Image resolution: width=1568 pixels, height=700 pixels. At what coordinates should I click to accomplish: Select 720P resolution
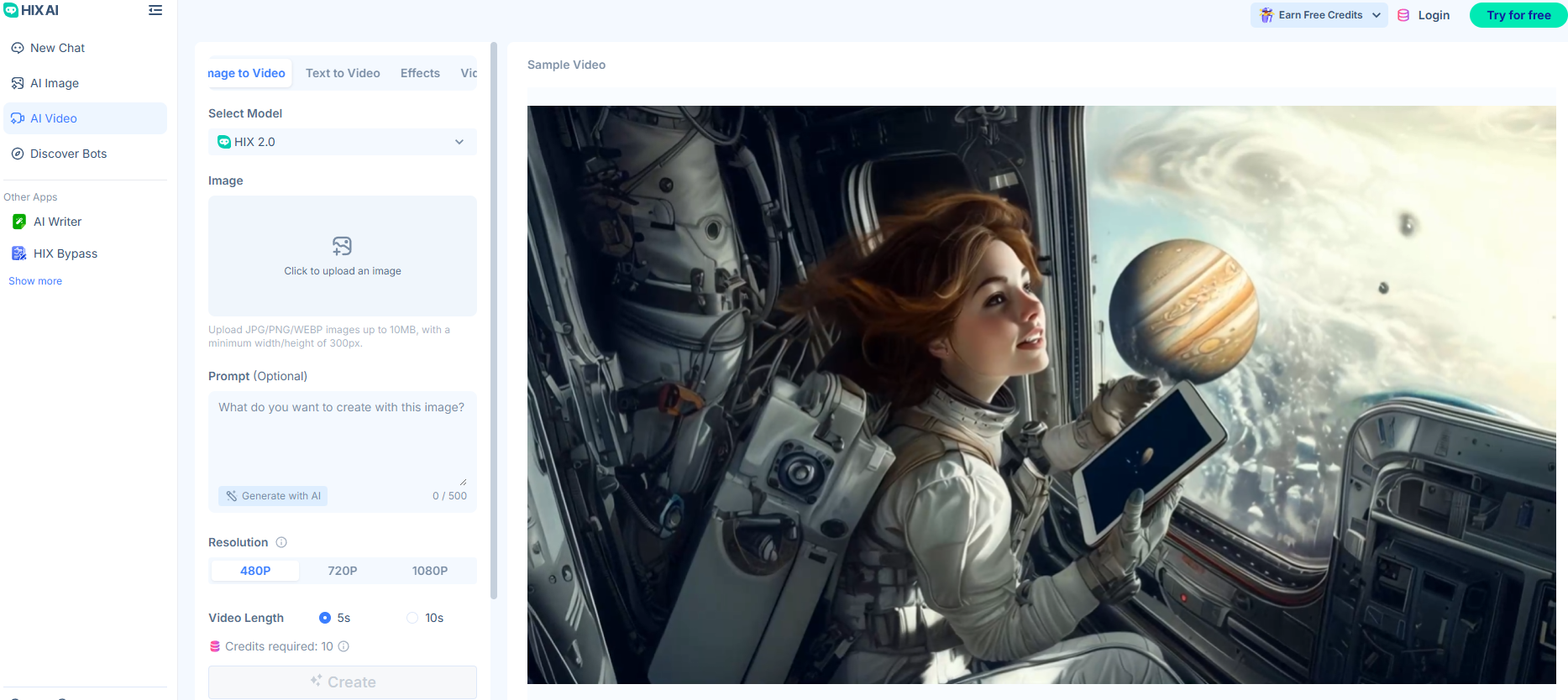[x=343, y=571]
